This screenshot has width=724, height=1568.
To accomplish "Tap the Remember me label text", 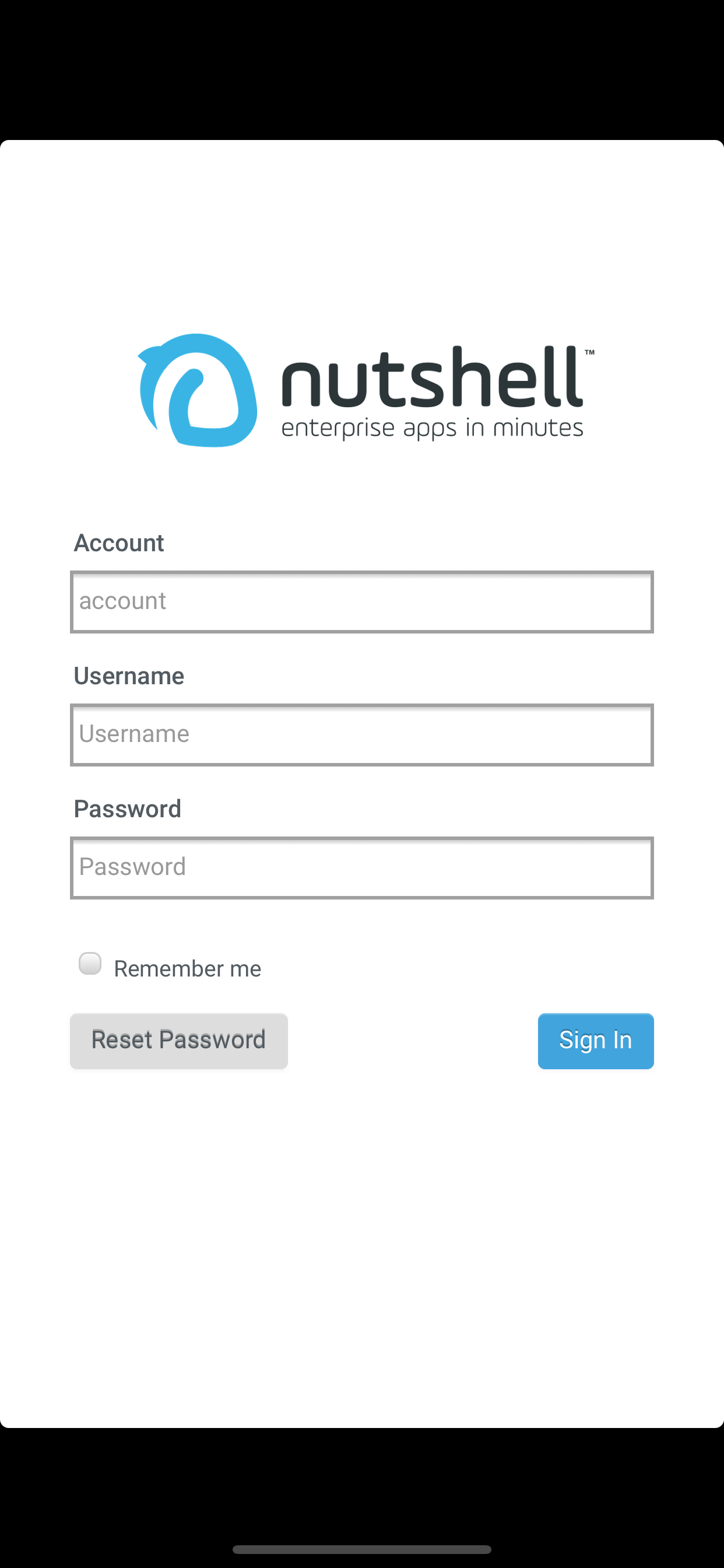I will pos(187,968).
